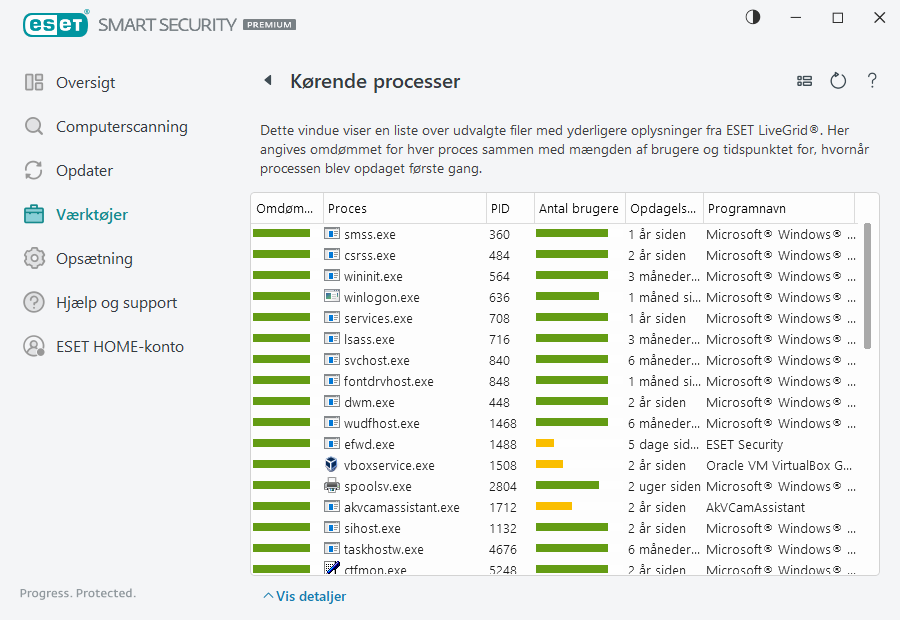Viewport: 900px width, 620px height.
Task: Open the help question mark icon
Action: pos(872,81)
